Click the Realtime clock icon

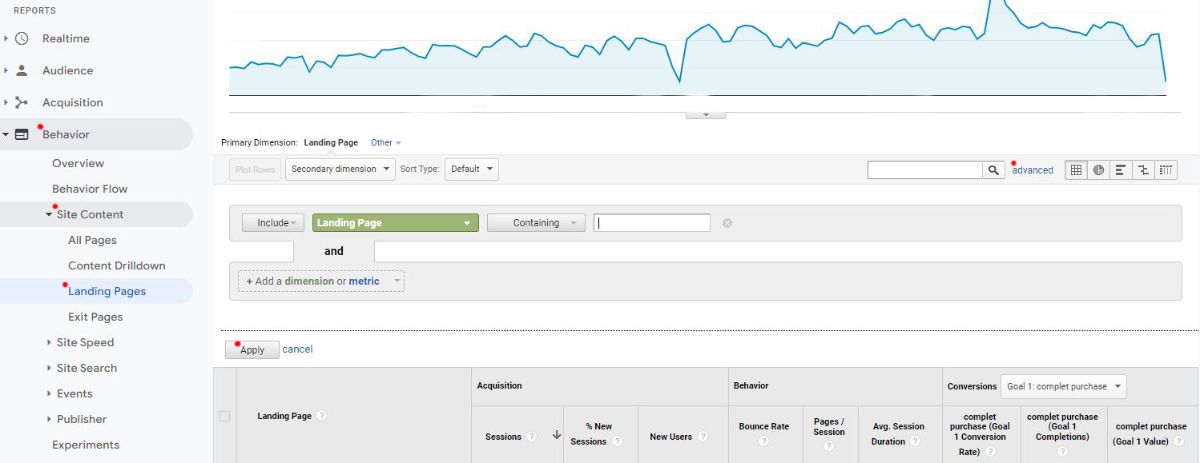tap(22, 39)
